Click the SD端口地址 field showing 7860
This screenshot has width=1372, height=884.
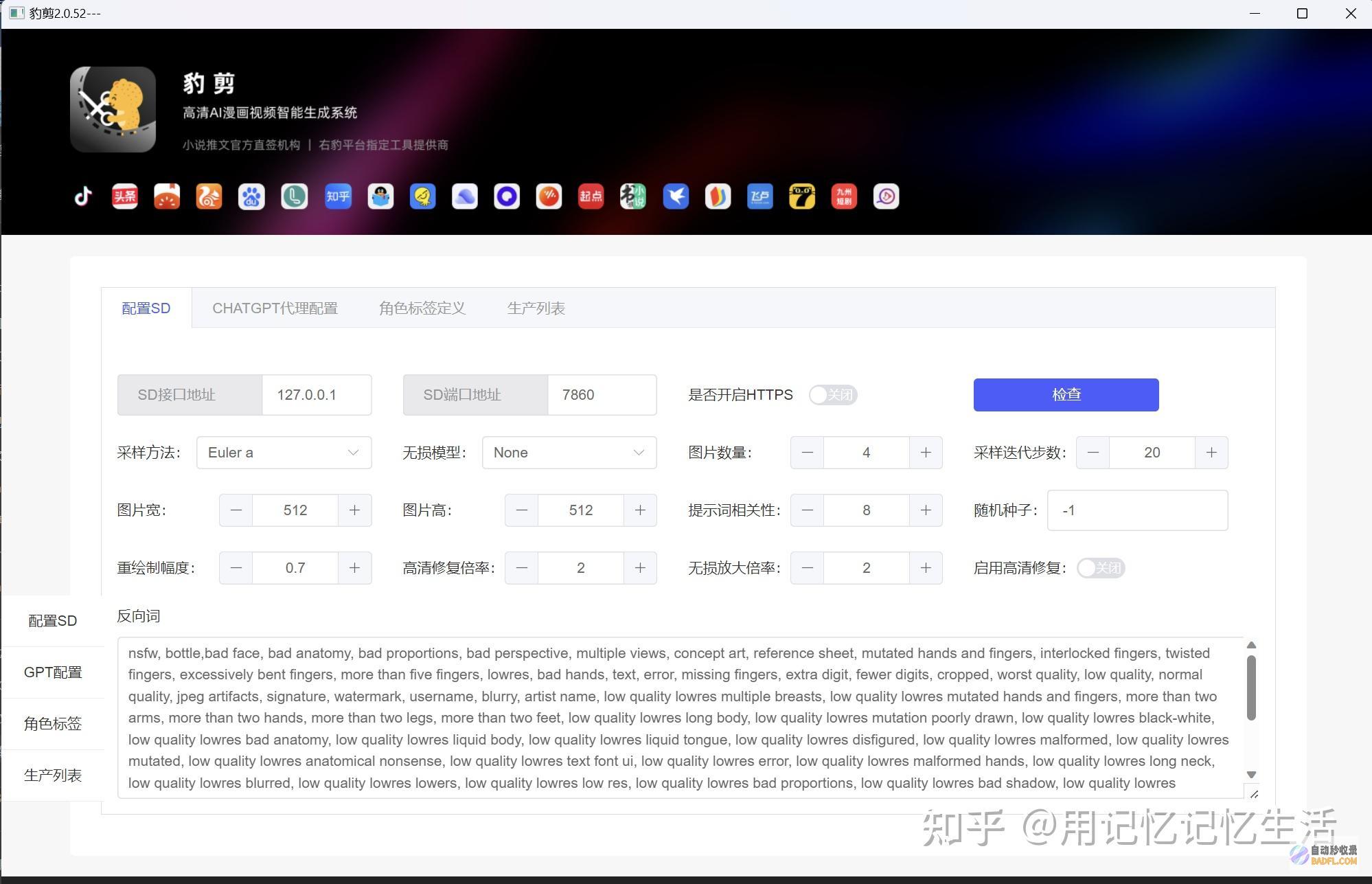602,395
